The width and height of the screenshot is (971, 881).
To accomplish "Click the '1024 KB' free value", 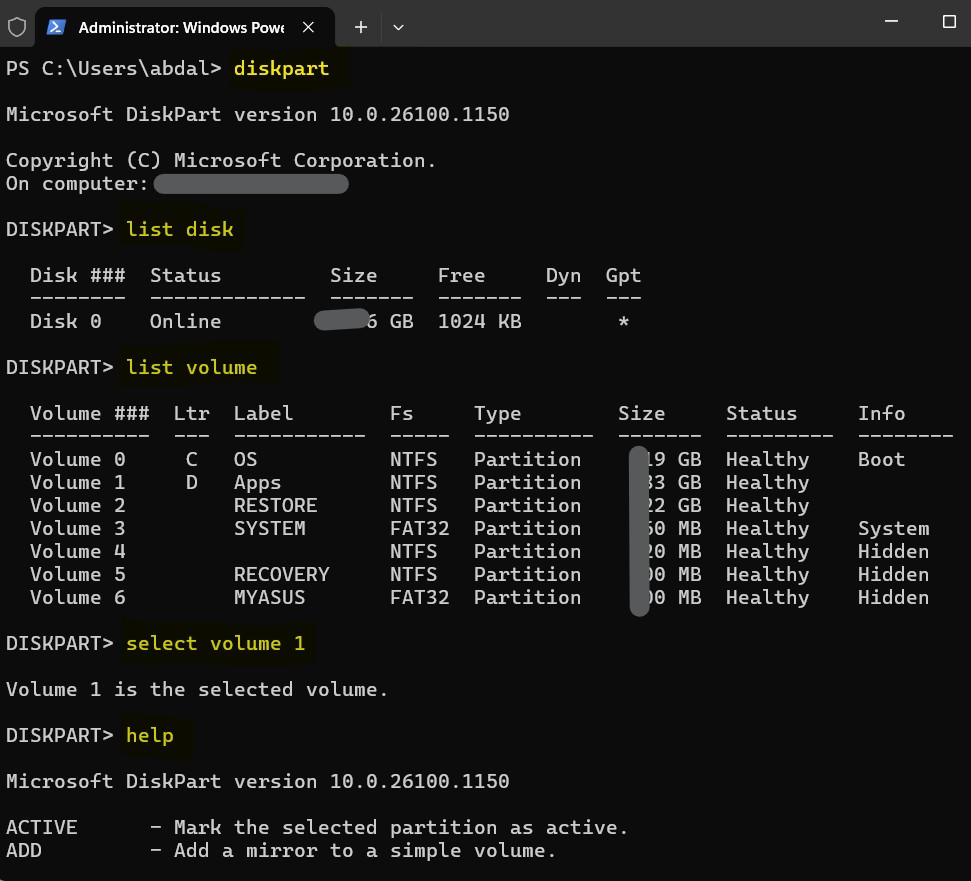I will click(479, 321).
